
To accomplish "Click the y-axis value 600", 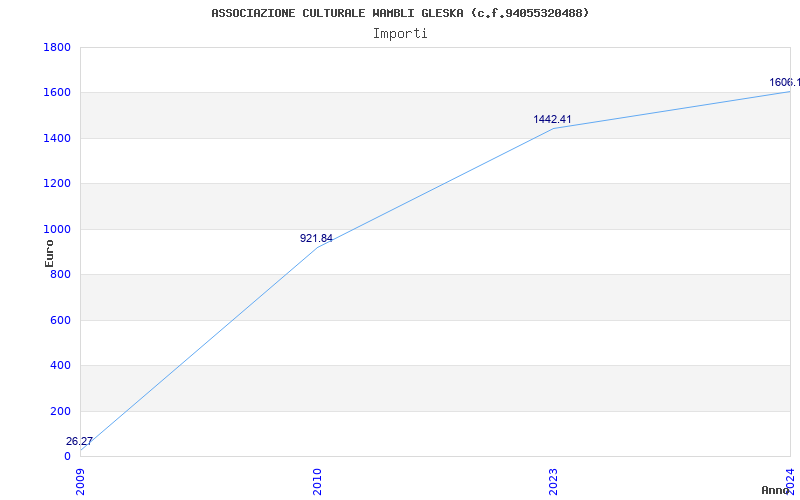I will tap(60, 320).
